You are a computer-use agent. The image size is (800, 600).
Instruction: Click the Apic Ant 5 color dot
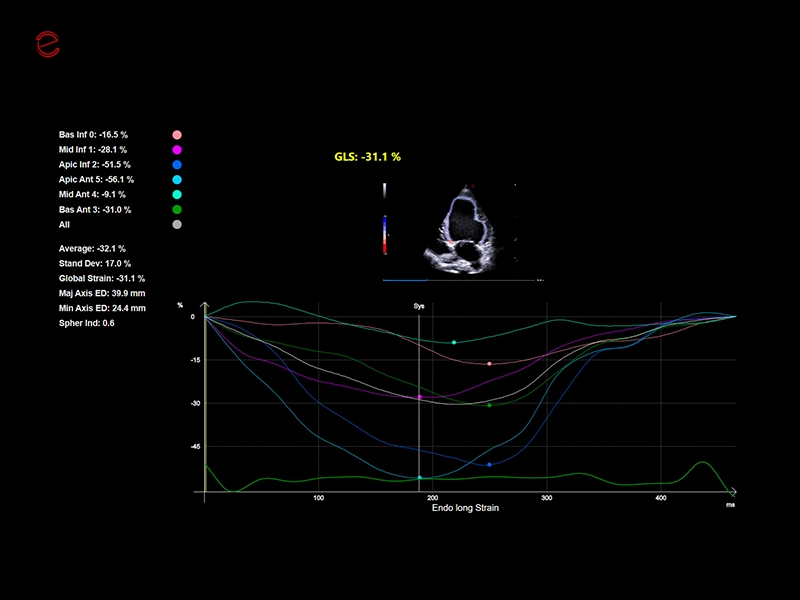point(177,179)
